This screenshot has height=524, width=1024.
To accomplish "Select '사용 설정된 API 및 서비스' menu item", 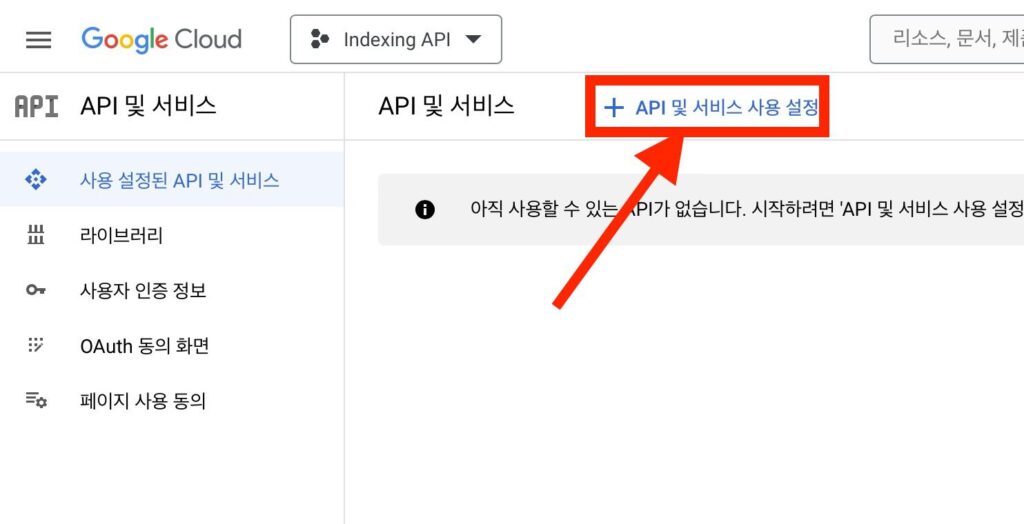I will pos(179,180).
